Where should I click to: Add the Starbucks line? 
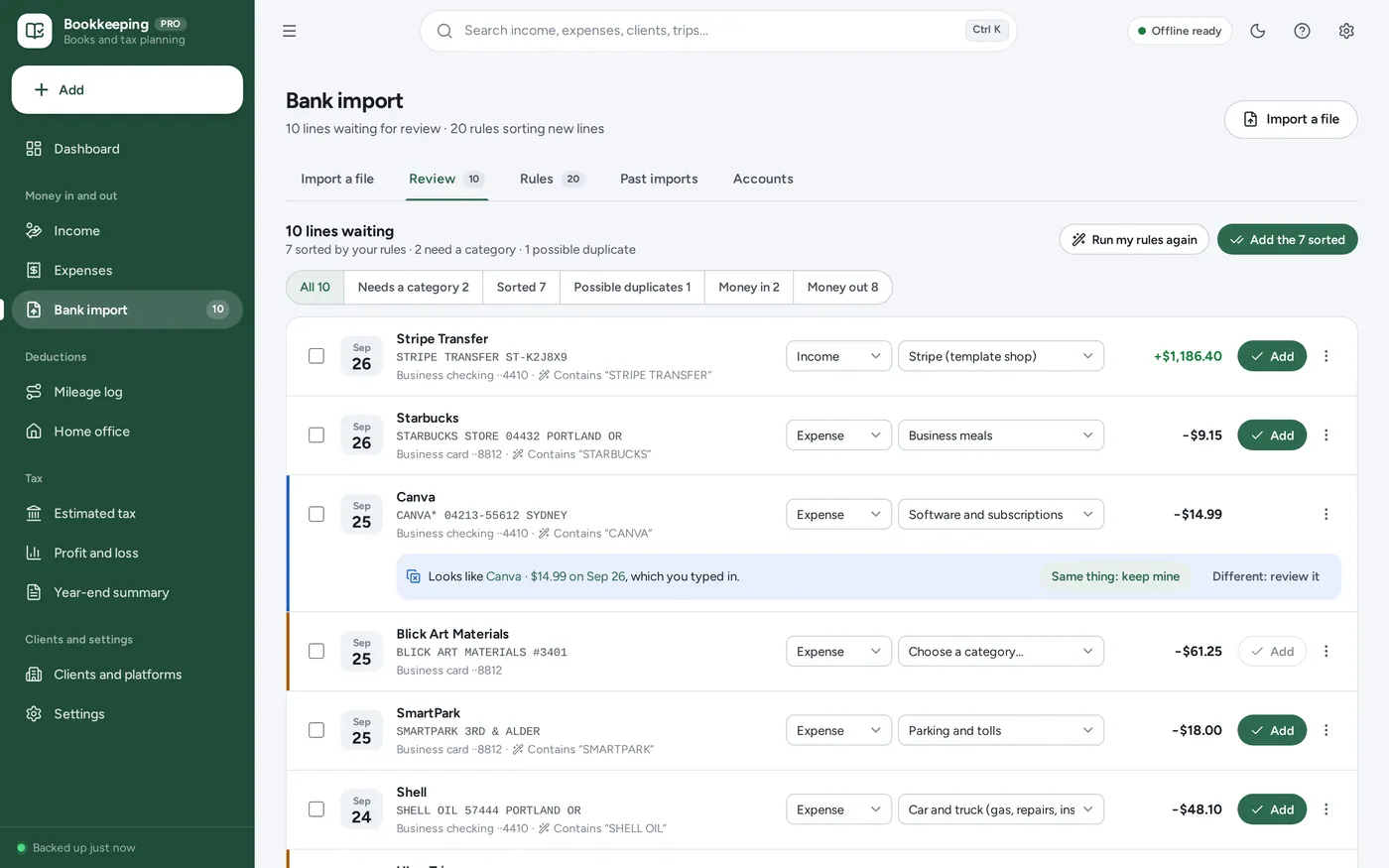[1272, 435]
